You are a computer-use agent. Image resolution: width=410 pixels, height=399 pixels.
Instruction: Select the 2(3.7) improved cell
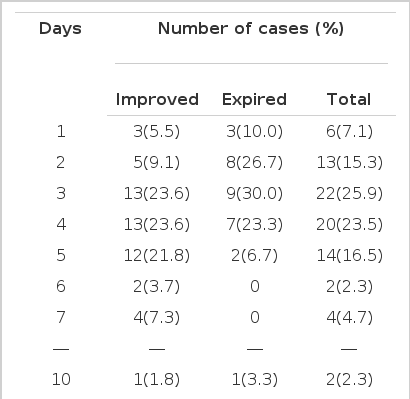coord(156,286)
